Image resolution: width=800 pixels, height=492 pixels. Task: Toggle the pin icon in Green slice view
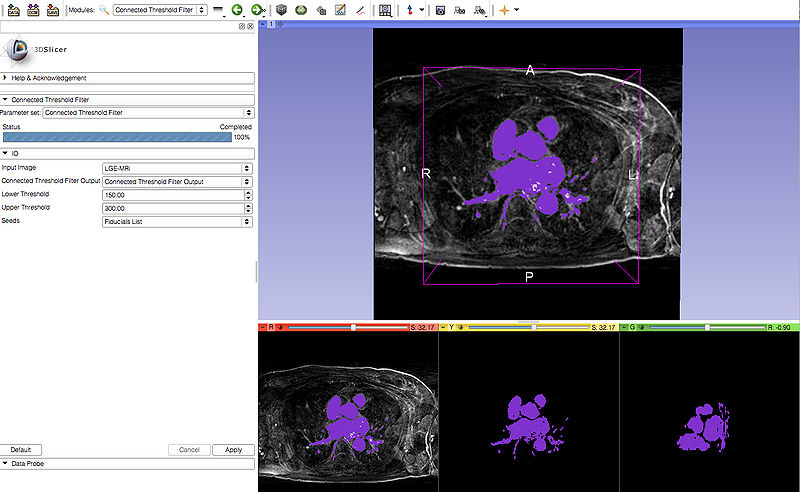626,327
